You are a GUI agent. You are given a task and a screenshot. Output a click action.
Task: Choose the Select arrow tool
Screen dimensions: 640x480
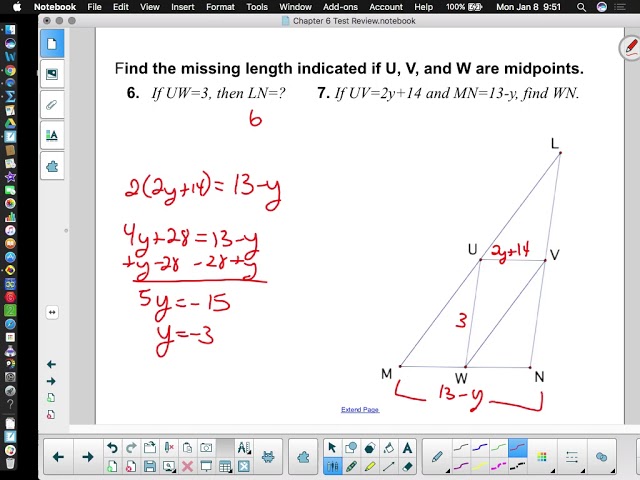[332, 448]
